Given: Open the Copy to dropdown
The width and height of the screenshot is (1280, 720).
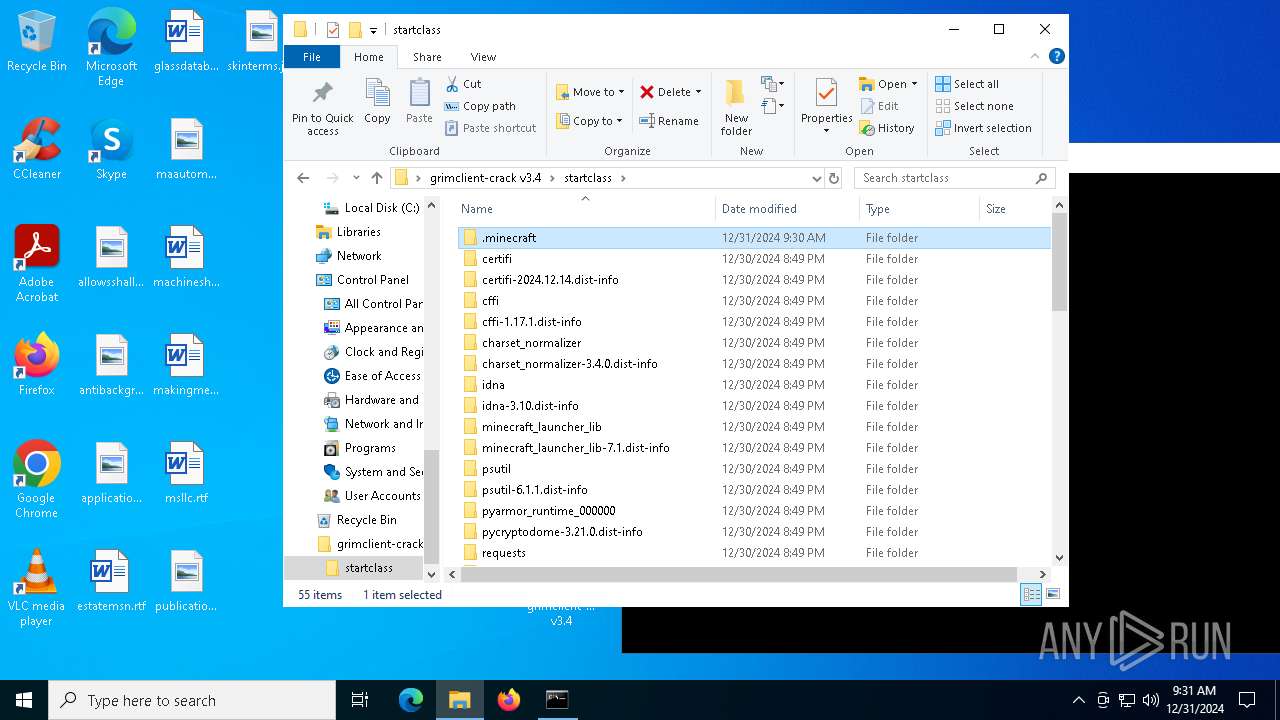Looking at the screenshot, I should point(590,121).
